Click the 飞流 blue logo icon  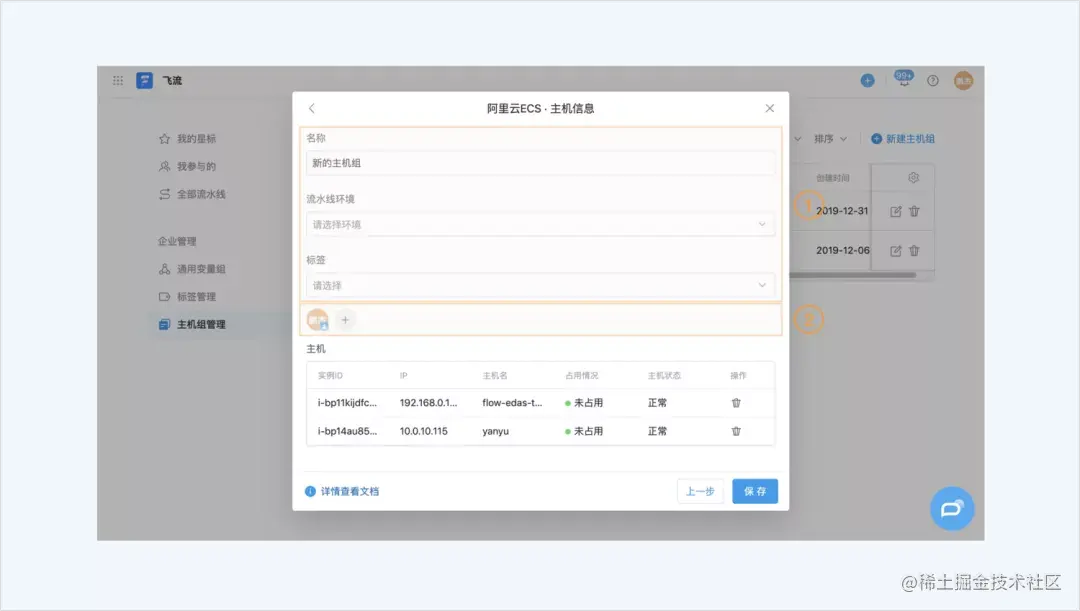[x=145, y=81]
